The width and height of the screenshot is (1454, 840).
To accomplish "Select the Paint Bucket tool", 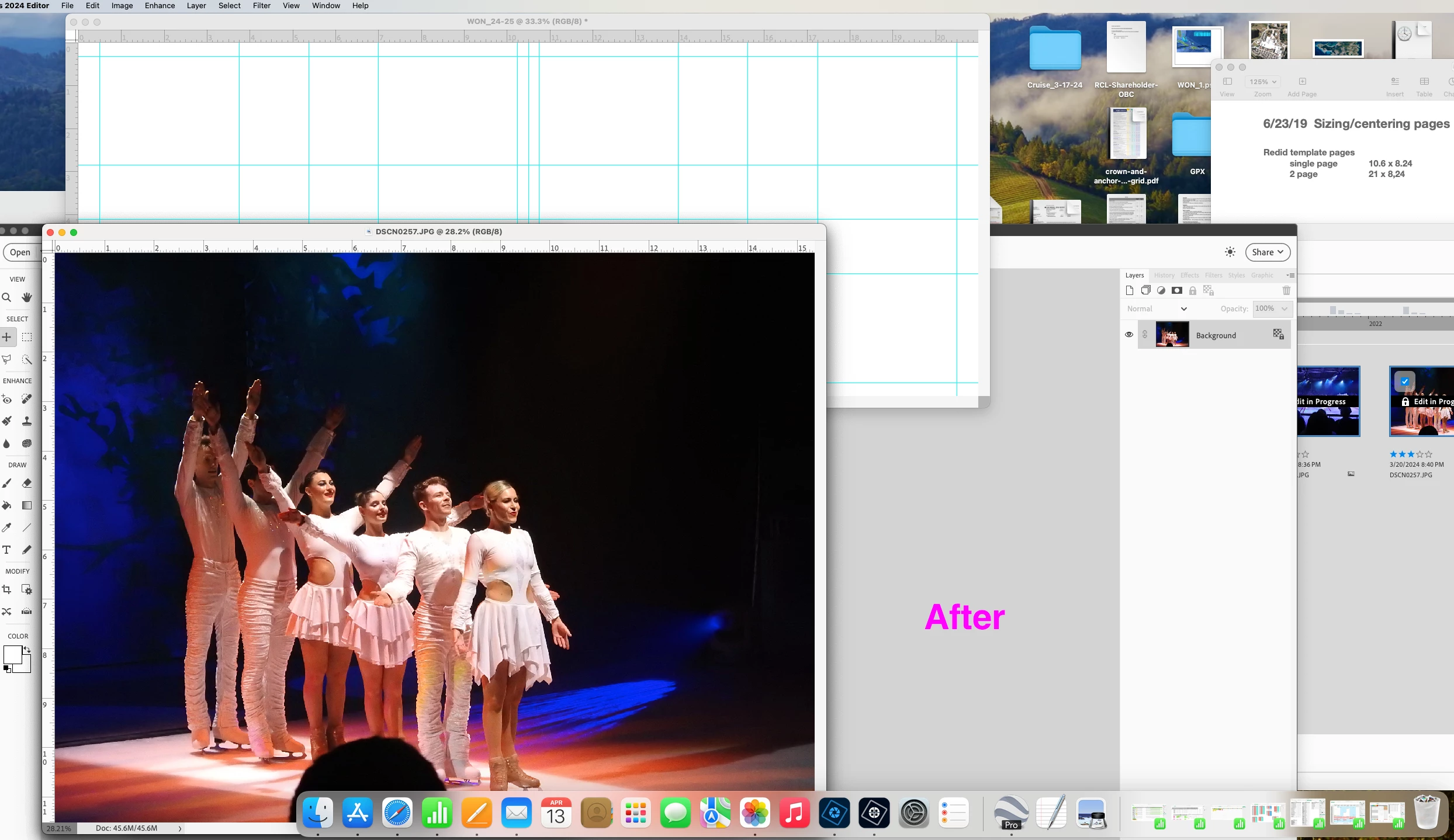I will 7,505.
